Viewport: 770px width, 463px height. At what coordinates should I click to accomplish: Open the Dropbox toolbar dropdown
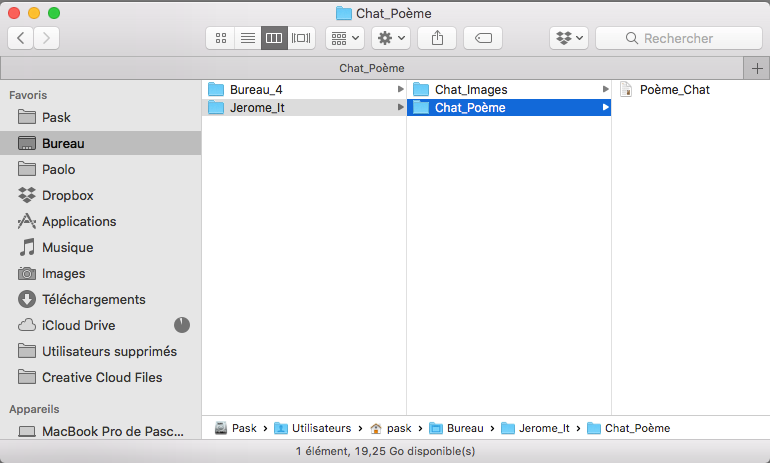click(569, 38)
